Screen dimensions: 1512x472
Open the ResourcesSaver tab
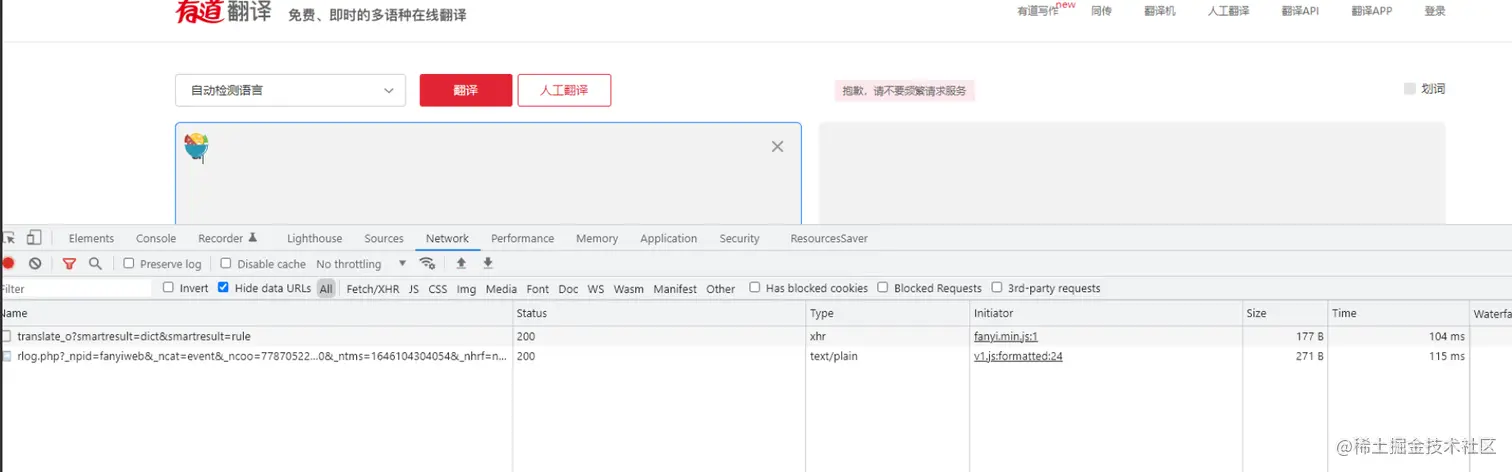point(829,238)
